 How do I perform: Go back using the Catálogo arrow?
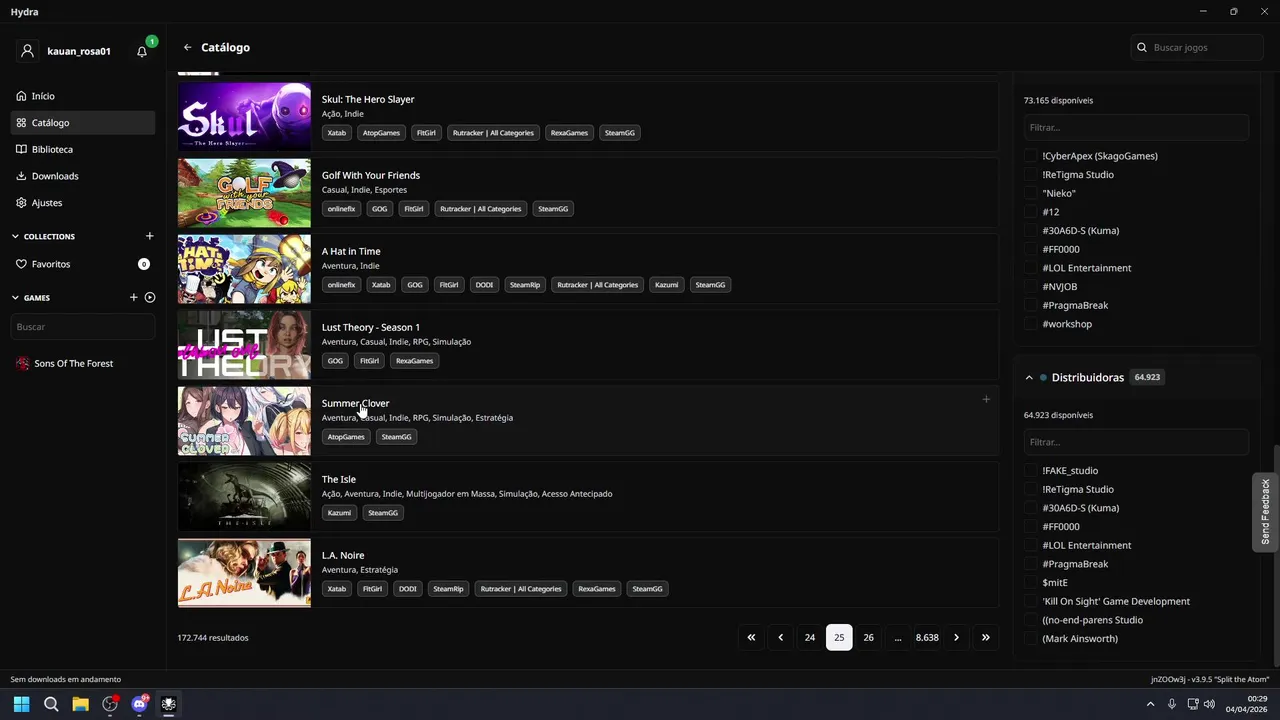click(x=187, y=47)
